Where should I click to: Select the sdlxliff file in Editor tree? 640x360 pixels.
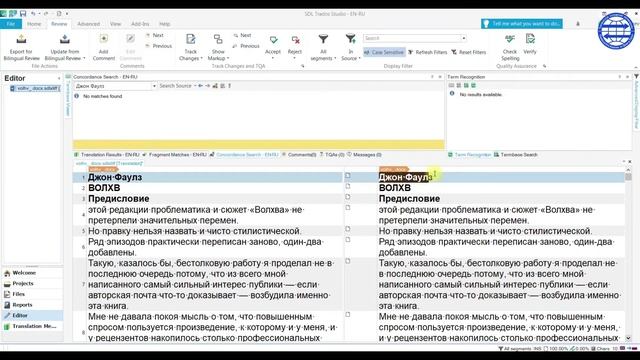pos(35,89)
